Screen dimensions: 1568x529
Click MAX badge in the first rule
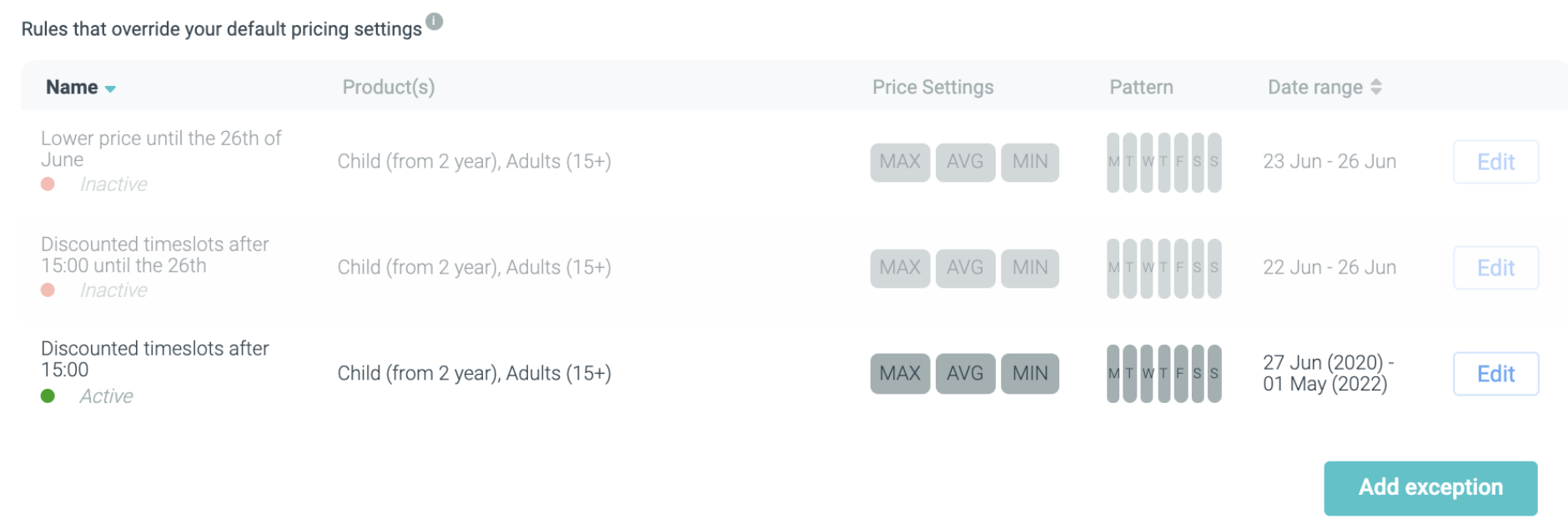pyautogui.click(x=900, y=162)
